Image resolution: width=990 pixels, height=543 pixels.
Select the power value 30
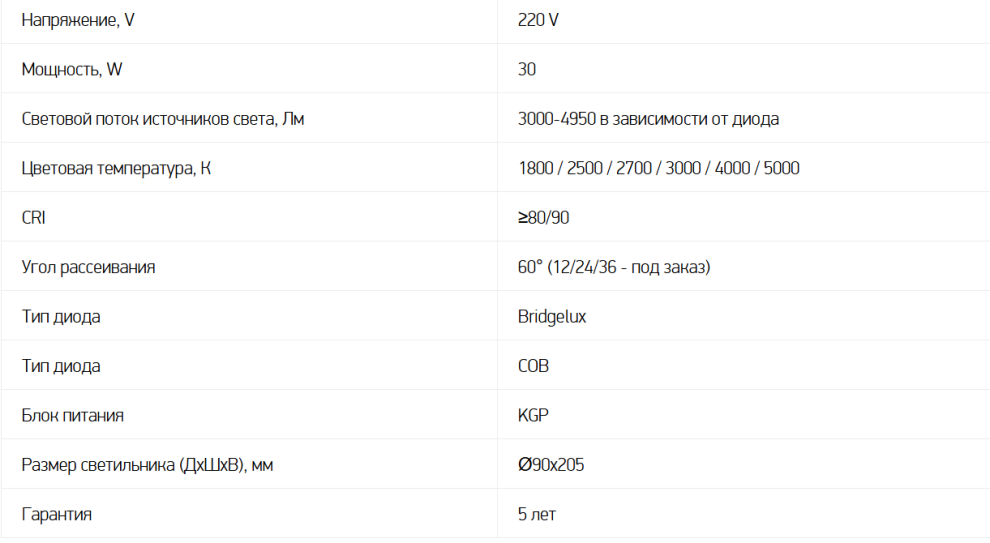pyautogui.click(x=527, y=69)
